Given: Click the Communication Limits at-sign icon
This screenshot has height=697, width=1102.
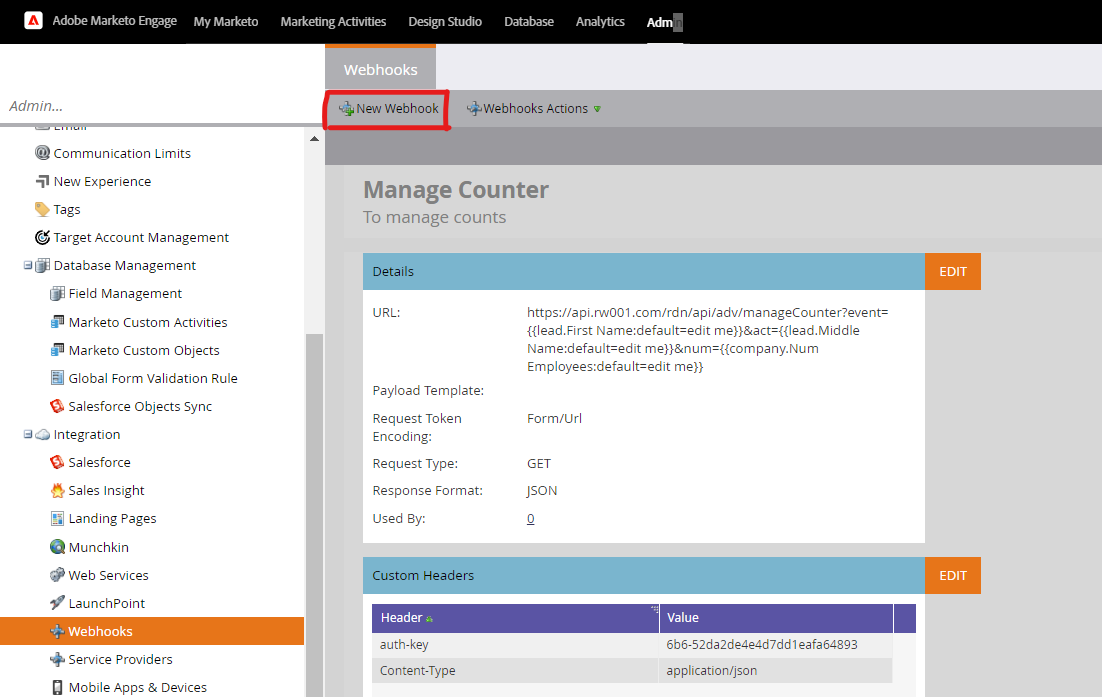Looking at the screenshot, I should point(42,152).
